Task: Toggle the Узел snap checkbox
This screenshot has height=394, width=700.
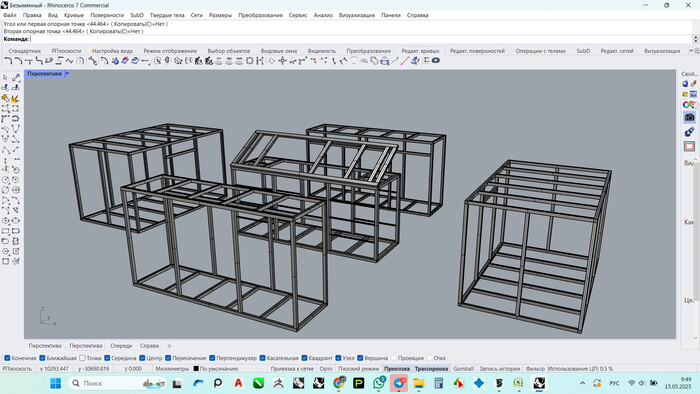Action: pos(338,358)
